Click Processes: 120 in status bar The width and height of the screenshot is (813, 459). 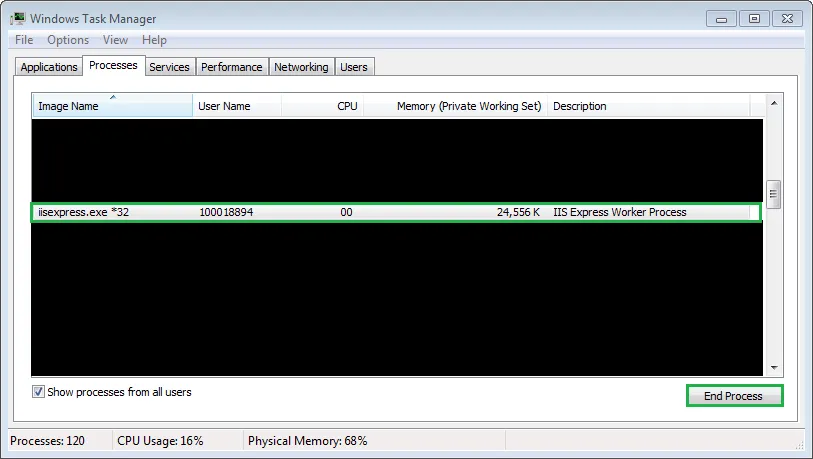pyautogui.click(x=47, y=441)
